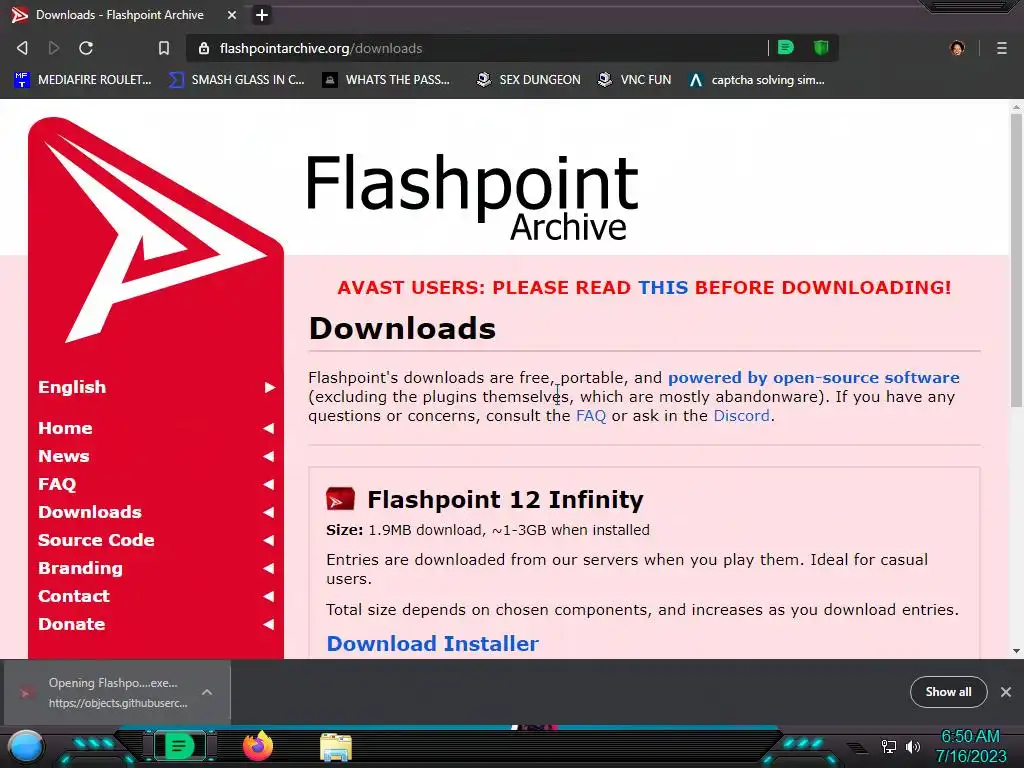Open the MEDIAFIRE ROULET... bookmark

pos(82,80)
